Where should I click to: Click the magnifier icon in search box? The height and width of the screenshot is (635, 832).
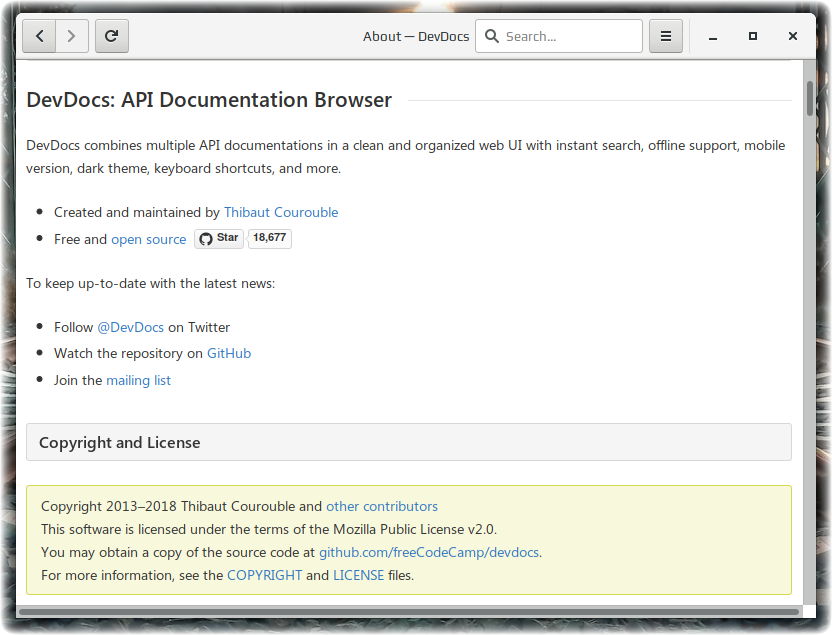click(x=492, y=36)
